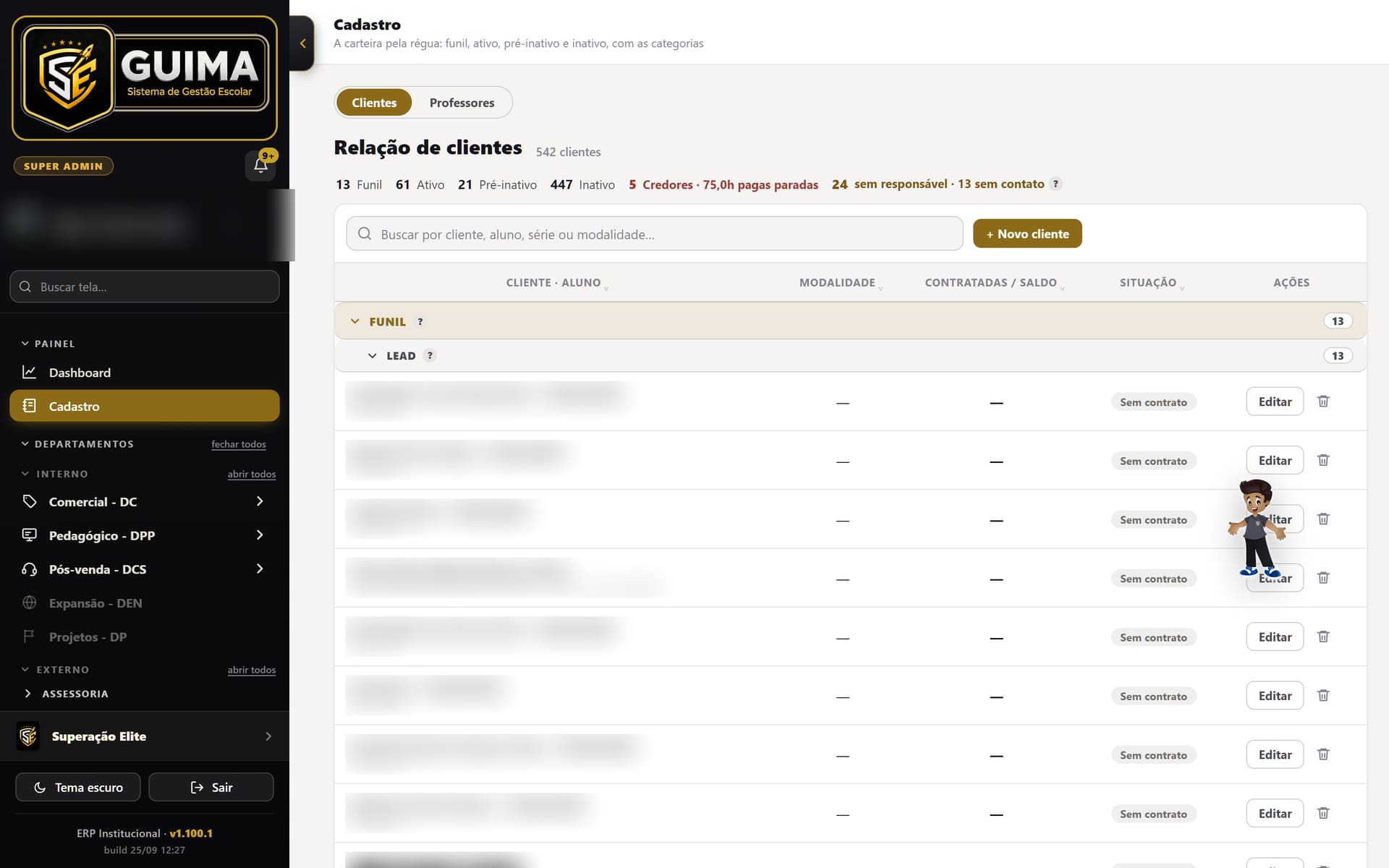Click 'abrir todos' next to Interno
This screenshot has width=1389, height=868.
coord(252,474)
